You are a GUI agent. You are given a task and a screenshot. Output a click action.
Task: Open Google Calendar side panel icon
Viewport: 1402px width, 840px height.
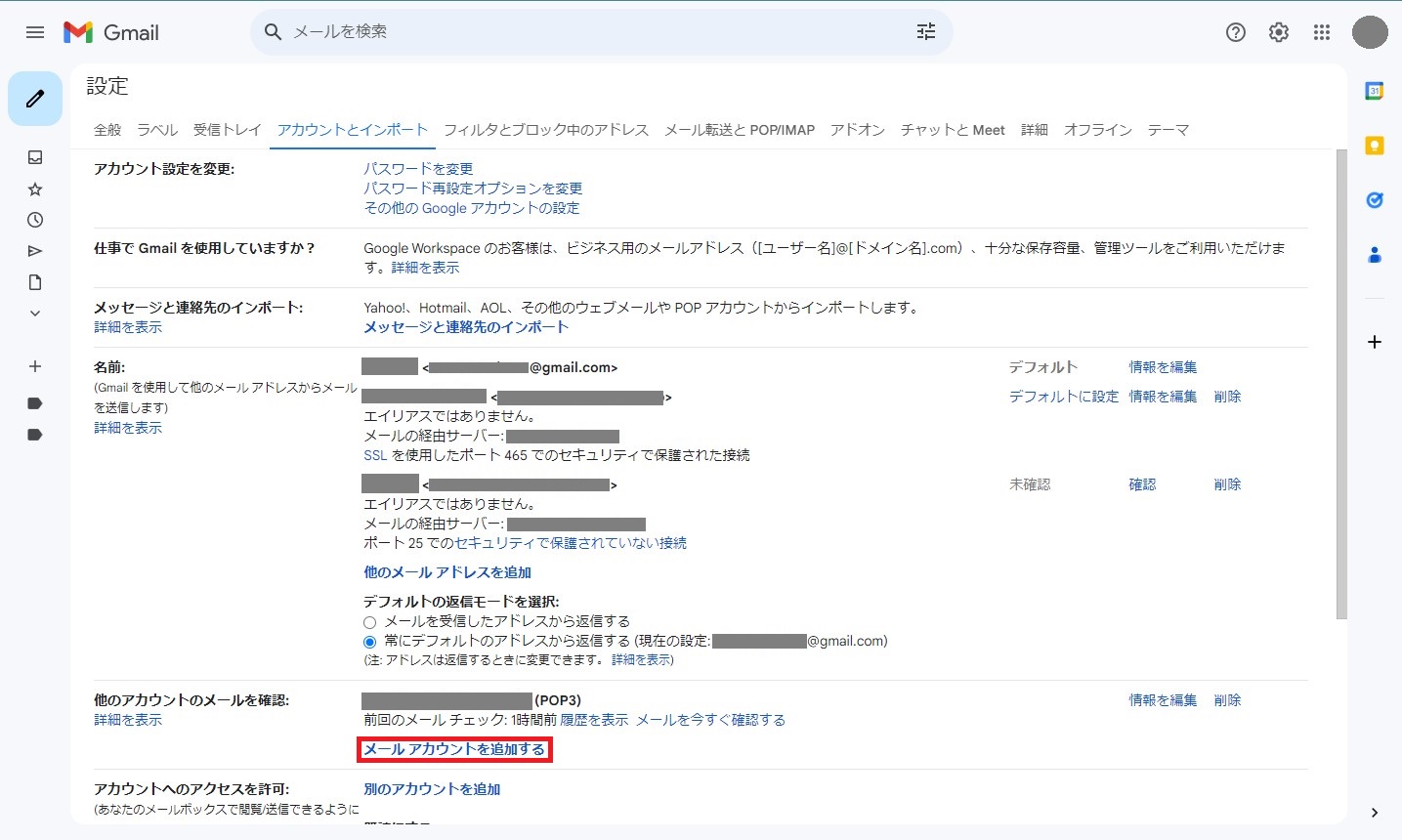pos(1375,91)
